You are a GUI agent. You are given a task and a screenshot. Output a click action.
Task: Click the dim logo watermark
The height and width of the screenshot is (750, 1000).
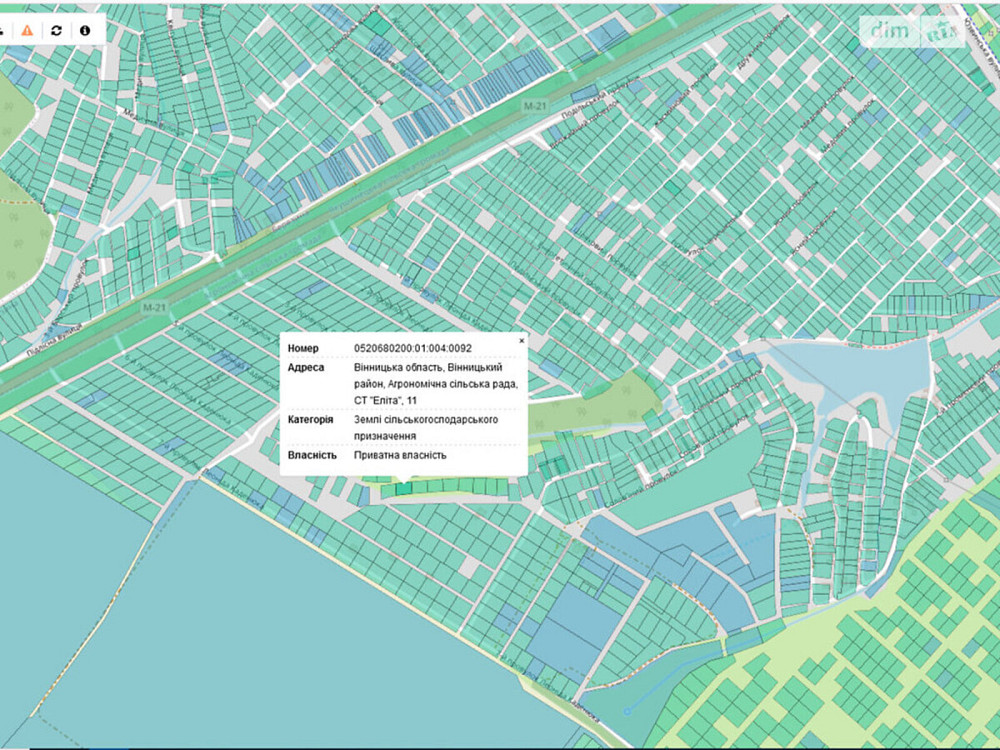point(889,31)
